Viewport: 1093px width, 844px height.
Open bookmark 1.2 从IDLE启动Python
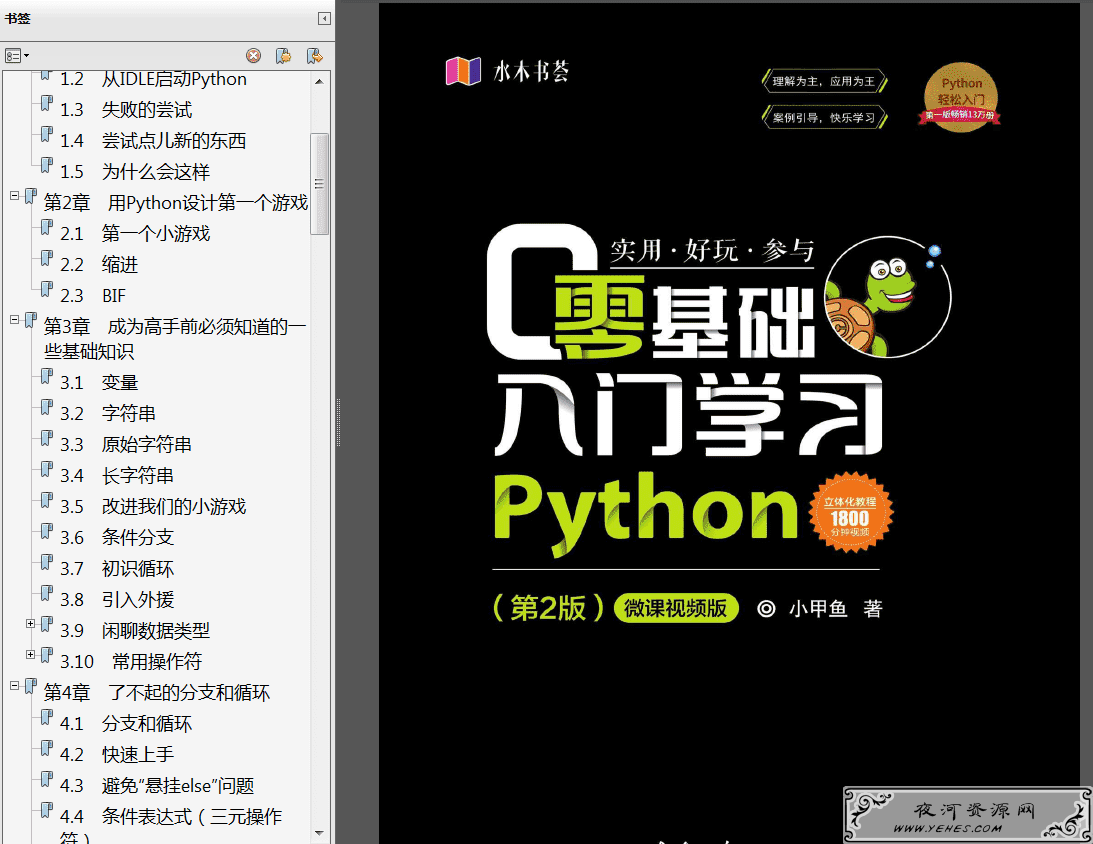(x=153, y=79)
